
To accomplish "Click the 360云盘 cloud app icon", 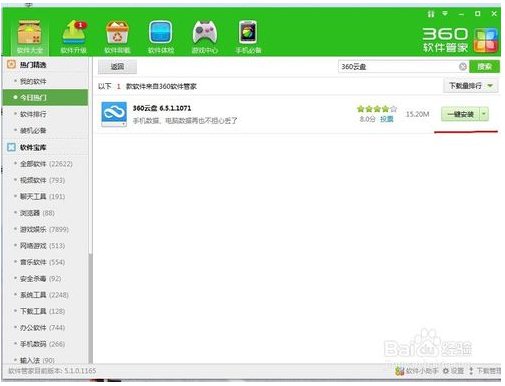I will [114, 114].
